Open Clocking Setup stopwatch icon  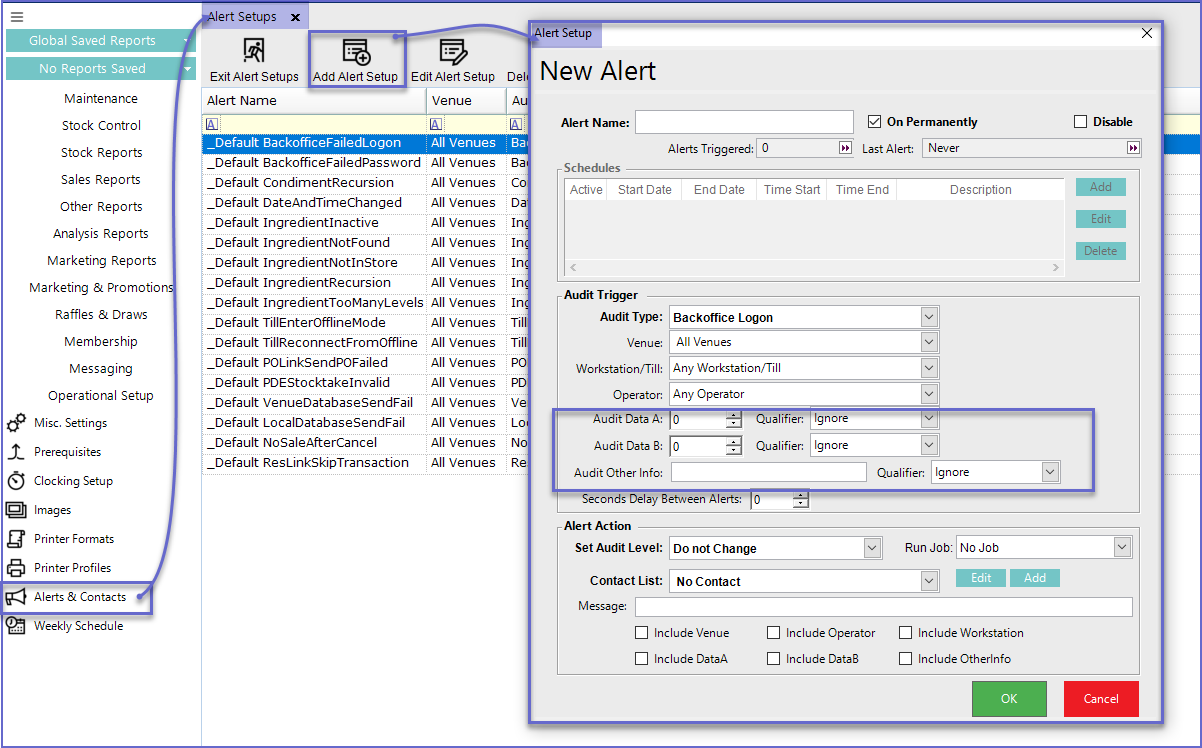16,481
